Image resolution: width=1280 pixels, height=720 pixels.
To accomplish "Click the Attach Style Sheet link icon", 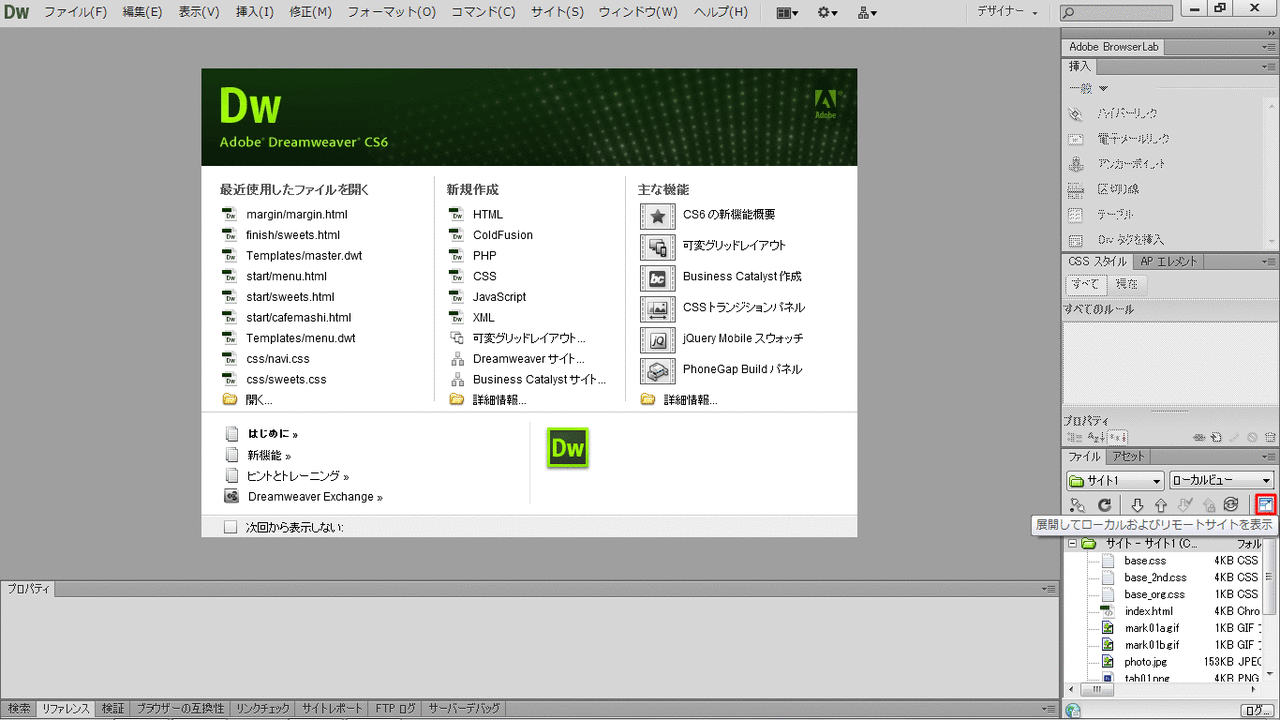I will pos(1199,437).
